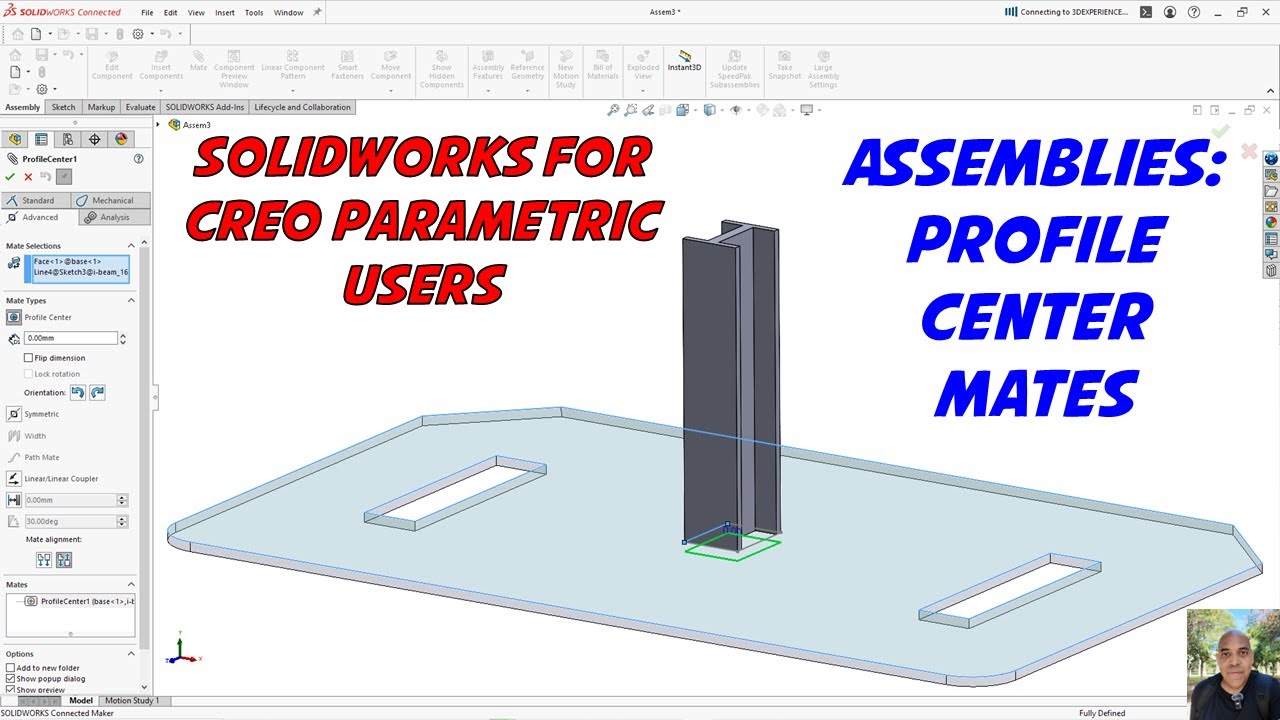
Task: Open the DimXpertManager crosshair tab icon
Action: 94,139
